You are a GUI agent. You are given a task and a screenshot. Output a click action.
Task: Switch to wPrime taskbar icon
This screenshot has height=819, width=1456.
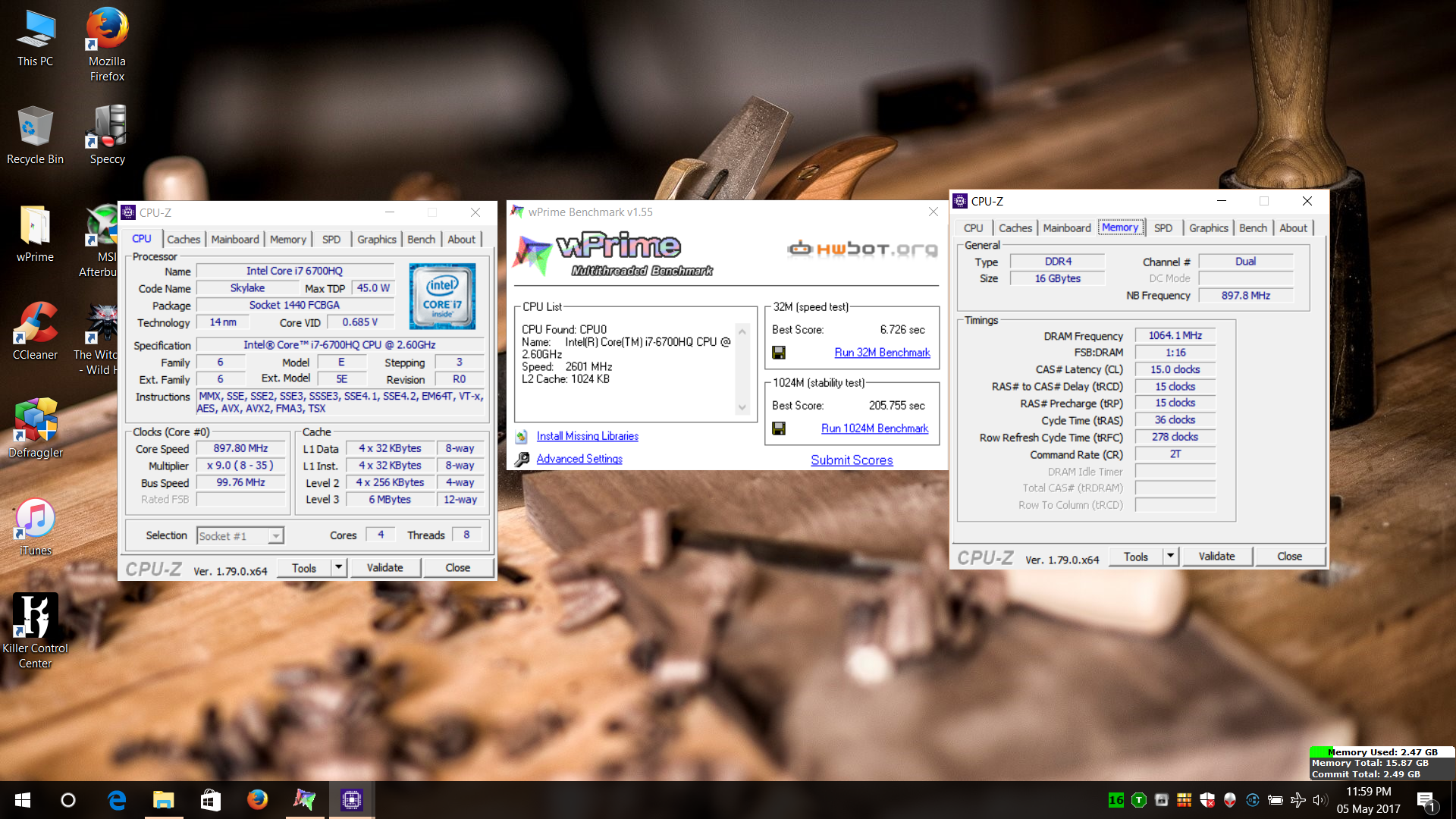tap(305, 800)
